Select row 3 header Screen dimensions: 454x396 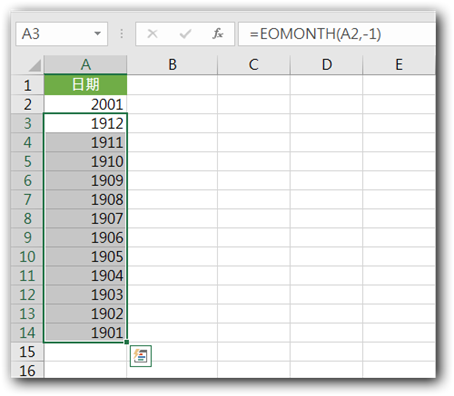pyautogui.click(x=27, y=123)
